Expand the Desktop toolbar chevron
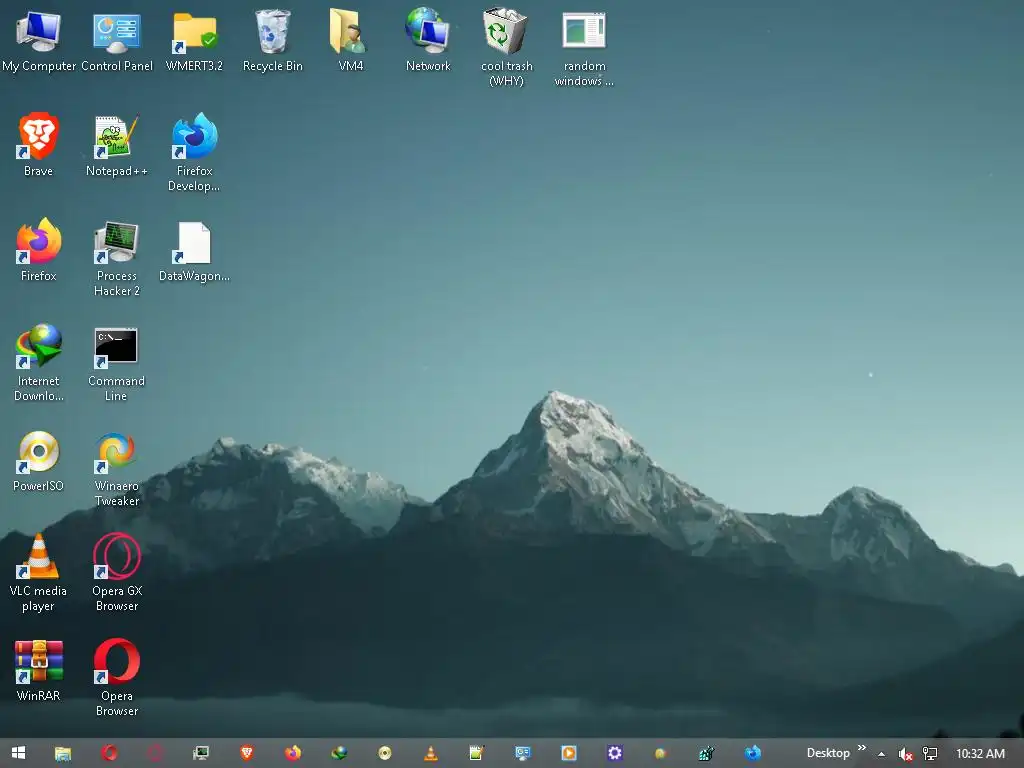Image resolution: width=1024 pixels, height=768 pixels. 861,748
